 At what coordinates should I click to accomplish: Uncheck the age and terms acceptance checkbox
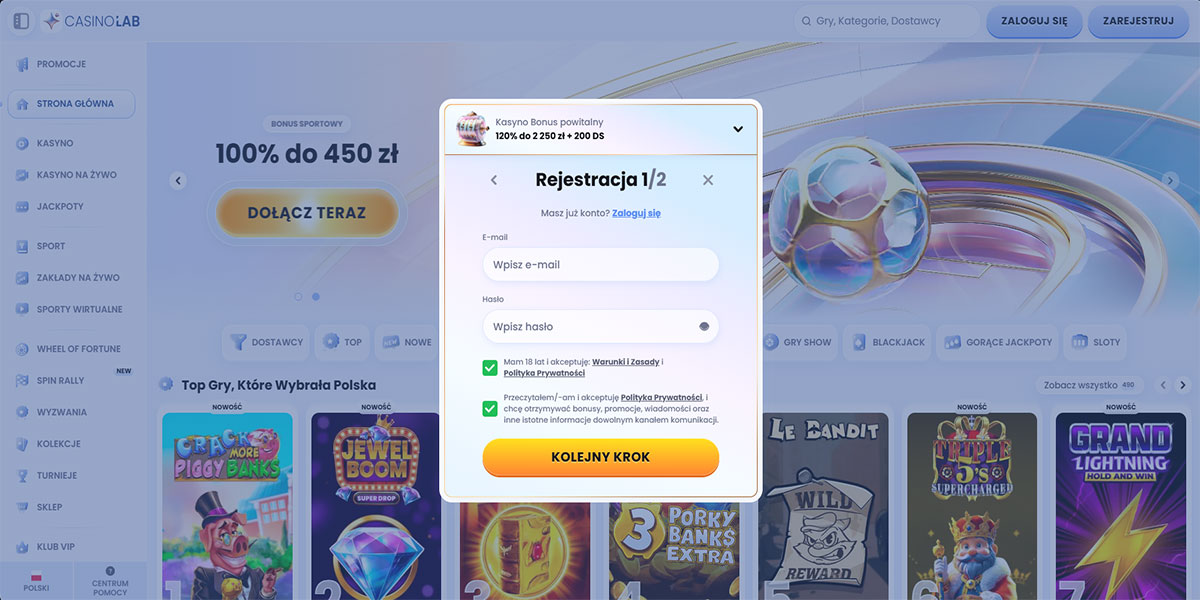[490, 368]
